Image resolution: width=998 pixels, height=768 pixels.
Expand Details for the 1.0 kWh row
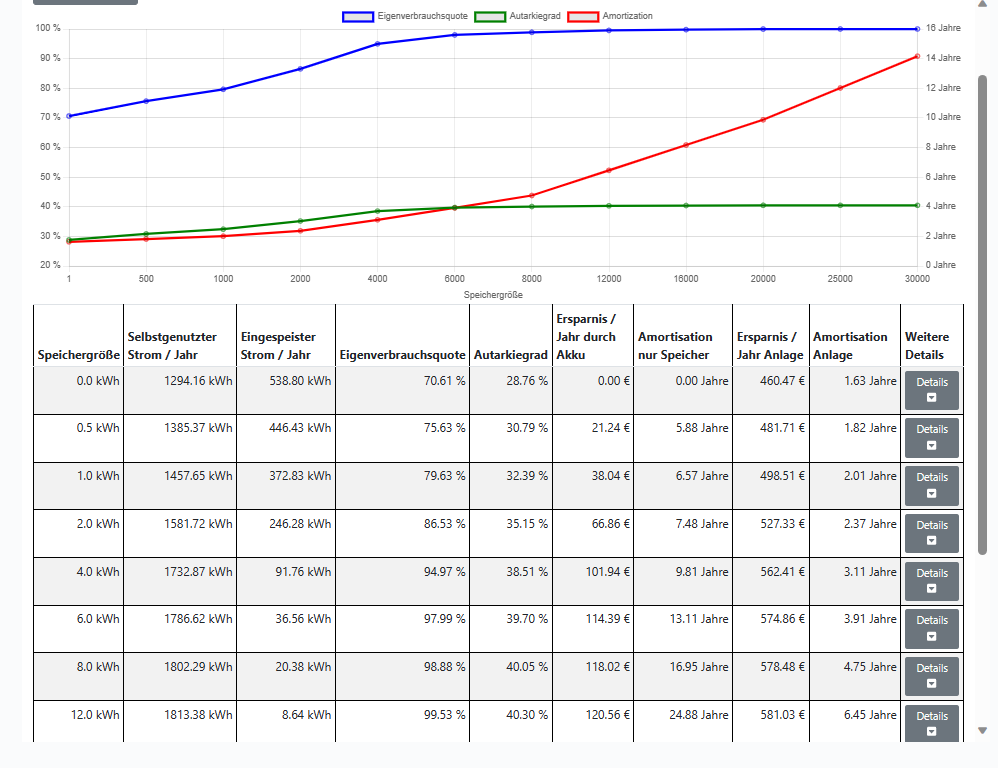click(932, 485)
